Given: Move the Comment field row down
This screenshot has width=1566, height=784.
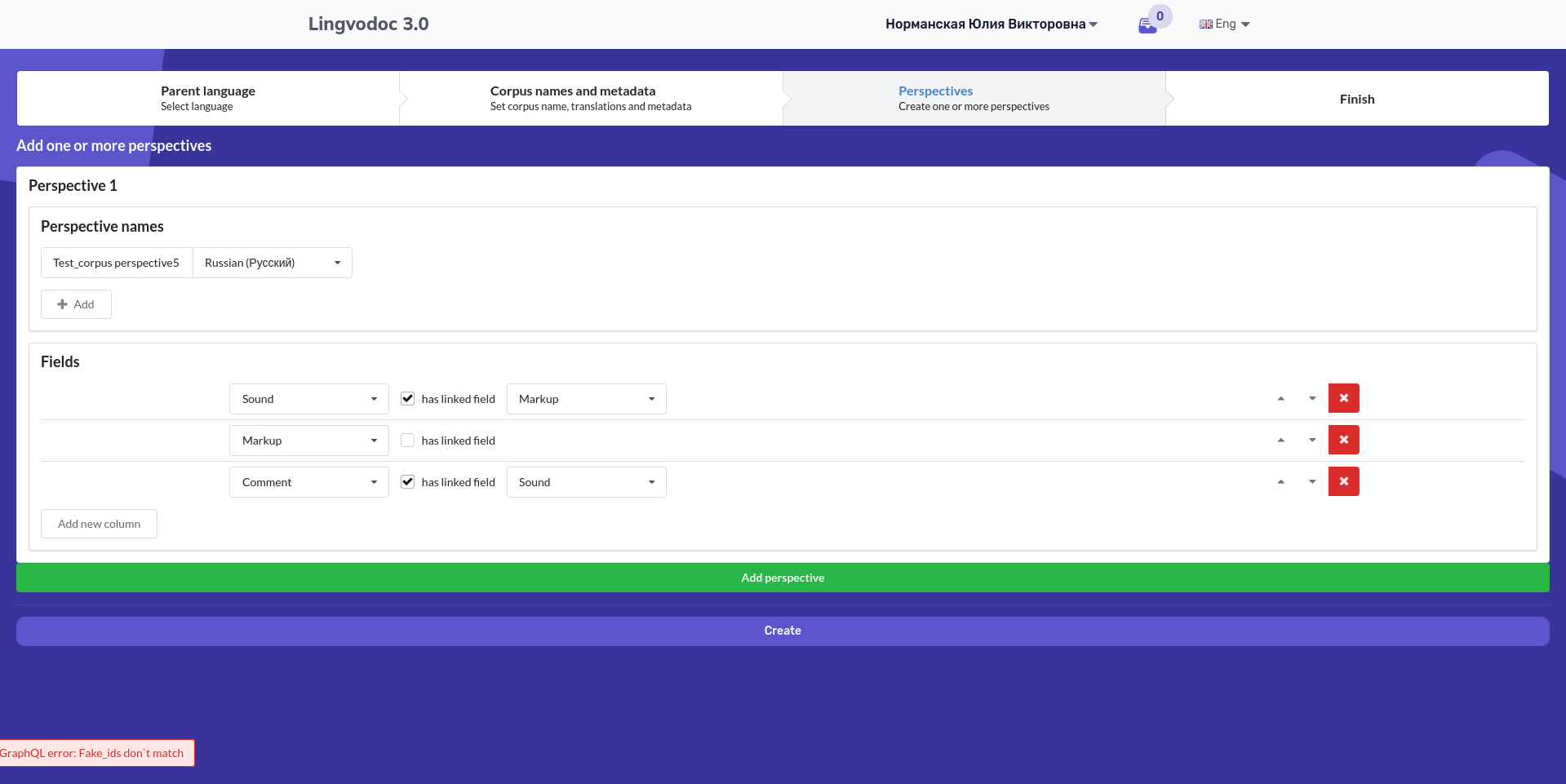Looking at the screenshot, I should 1312,482.
